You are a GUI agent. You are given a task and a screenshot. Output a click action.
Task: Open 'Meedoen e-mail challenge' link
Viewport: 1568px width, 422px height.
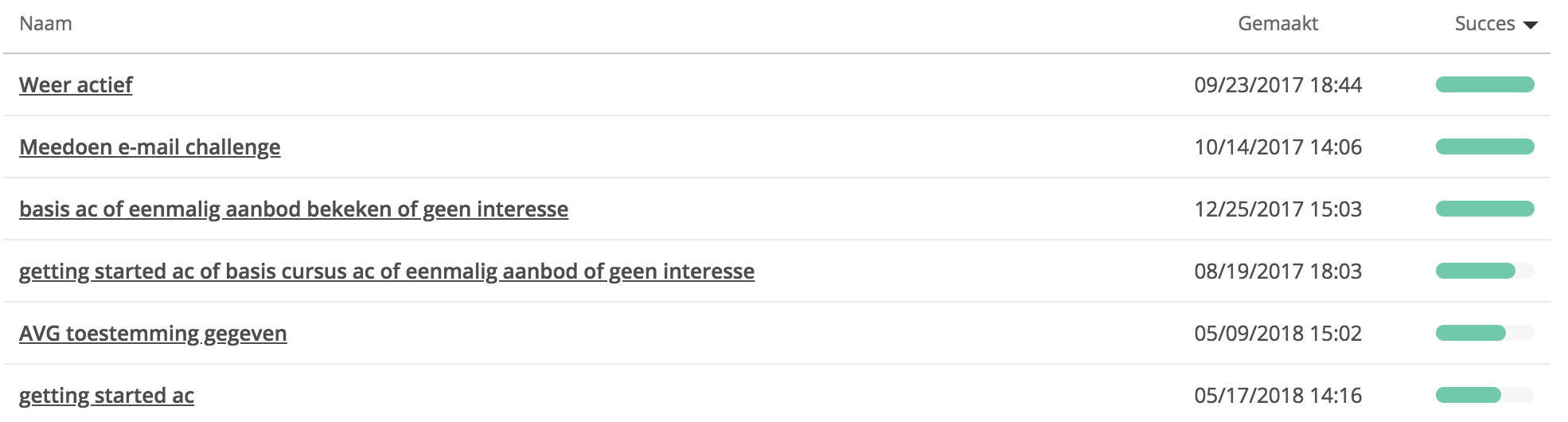click(x=150, y=147)
